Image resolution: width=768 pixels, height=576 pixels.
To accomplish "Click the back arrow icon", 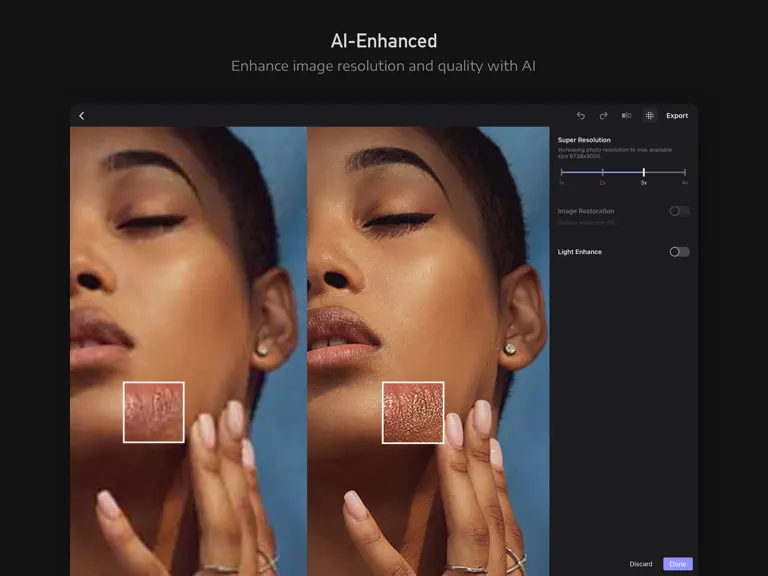I will pos(82,116).
